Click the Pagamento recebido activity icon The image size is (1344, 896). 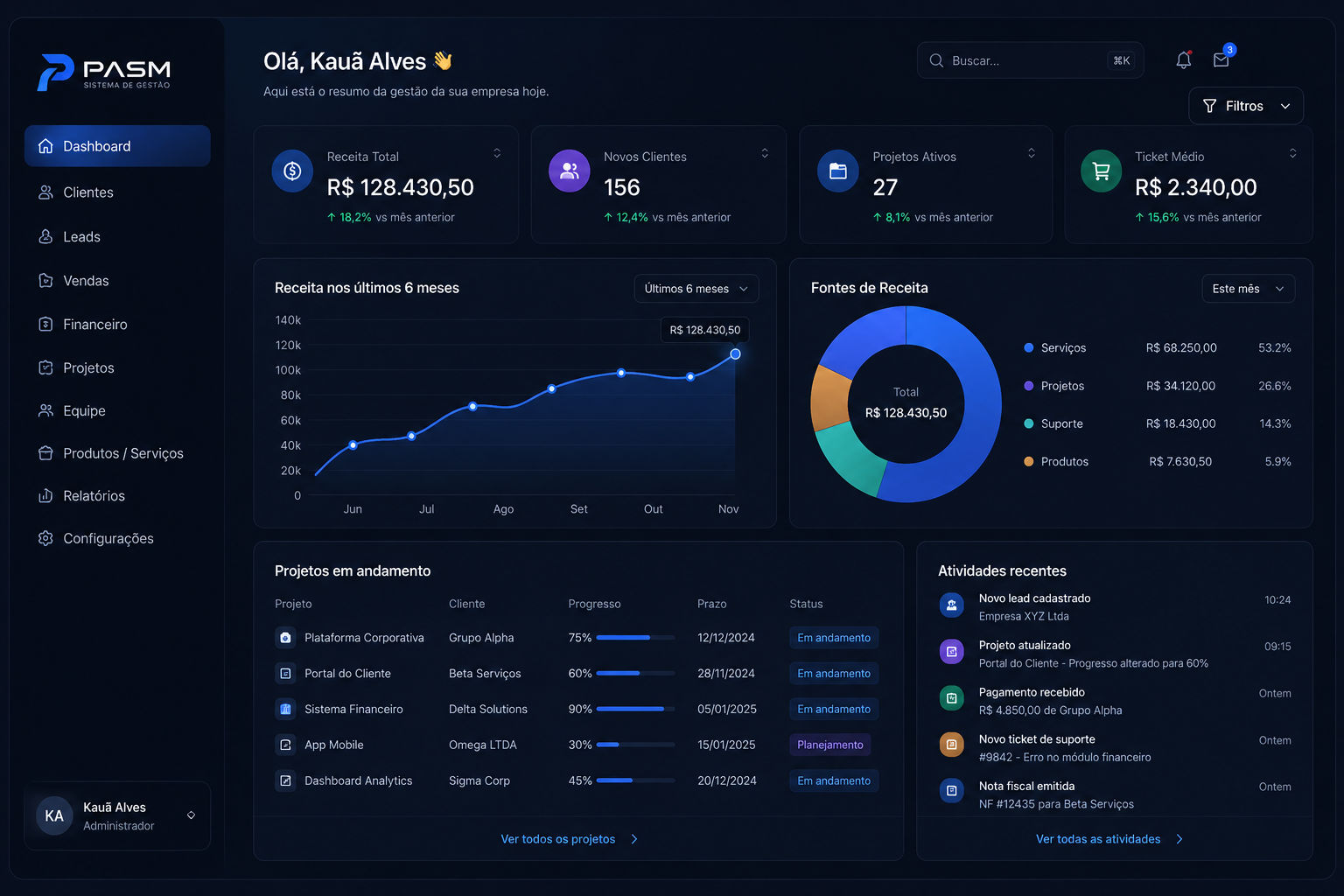(951, 698)
